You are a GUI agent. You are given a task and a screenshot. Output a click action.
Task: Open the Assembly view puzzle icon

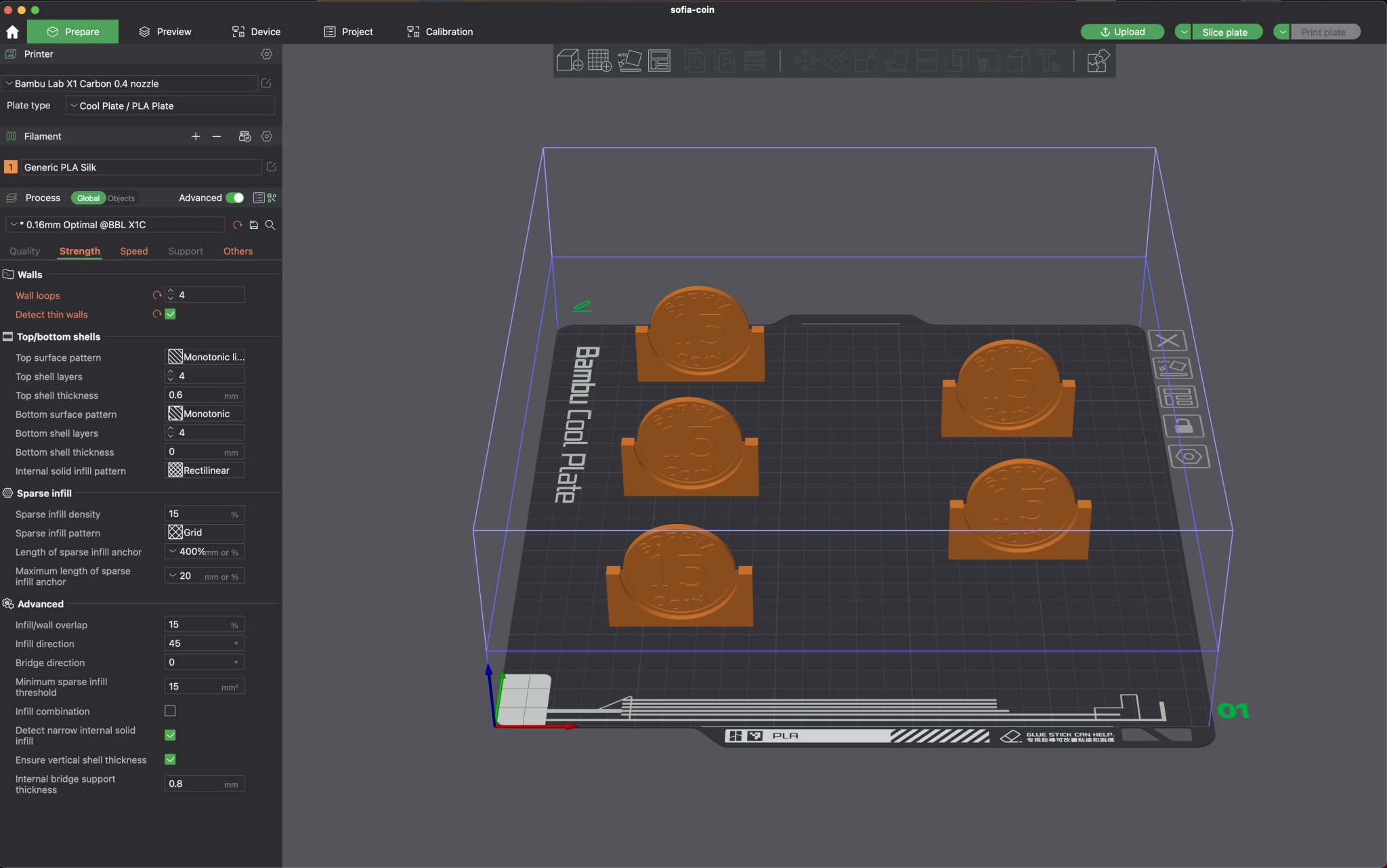[1098, 60]
